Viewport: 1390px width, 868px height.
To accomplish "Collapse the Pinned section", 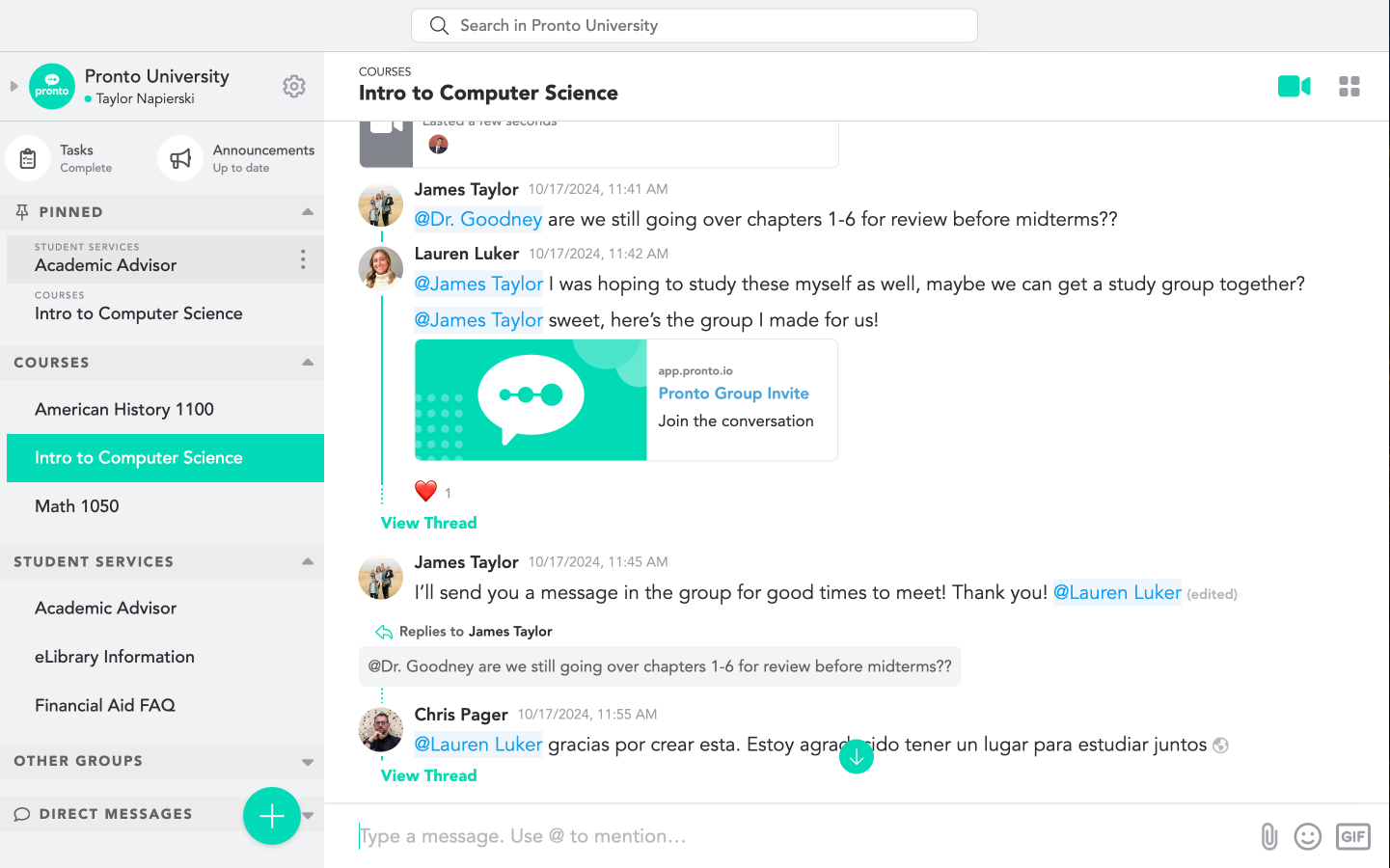I will click(308, 212).
